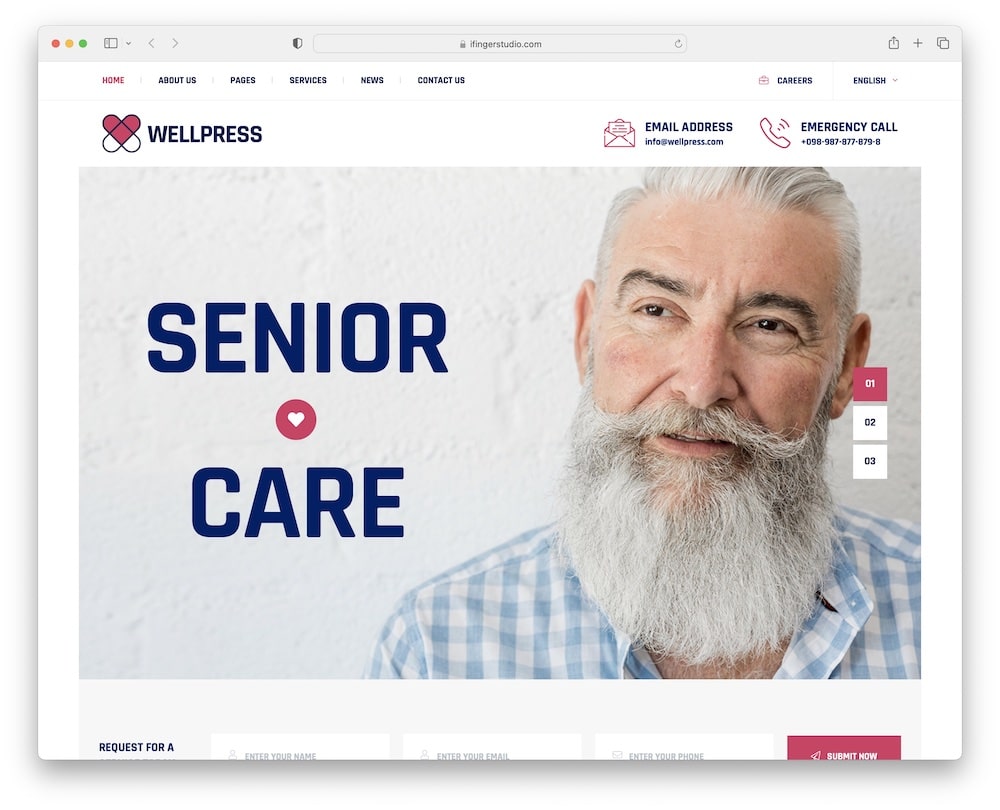Click the privacy shield icon
The width and height of the screenshot is (1000, 810).
(x=297, y=43)
